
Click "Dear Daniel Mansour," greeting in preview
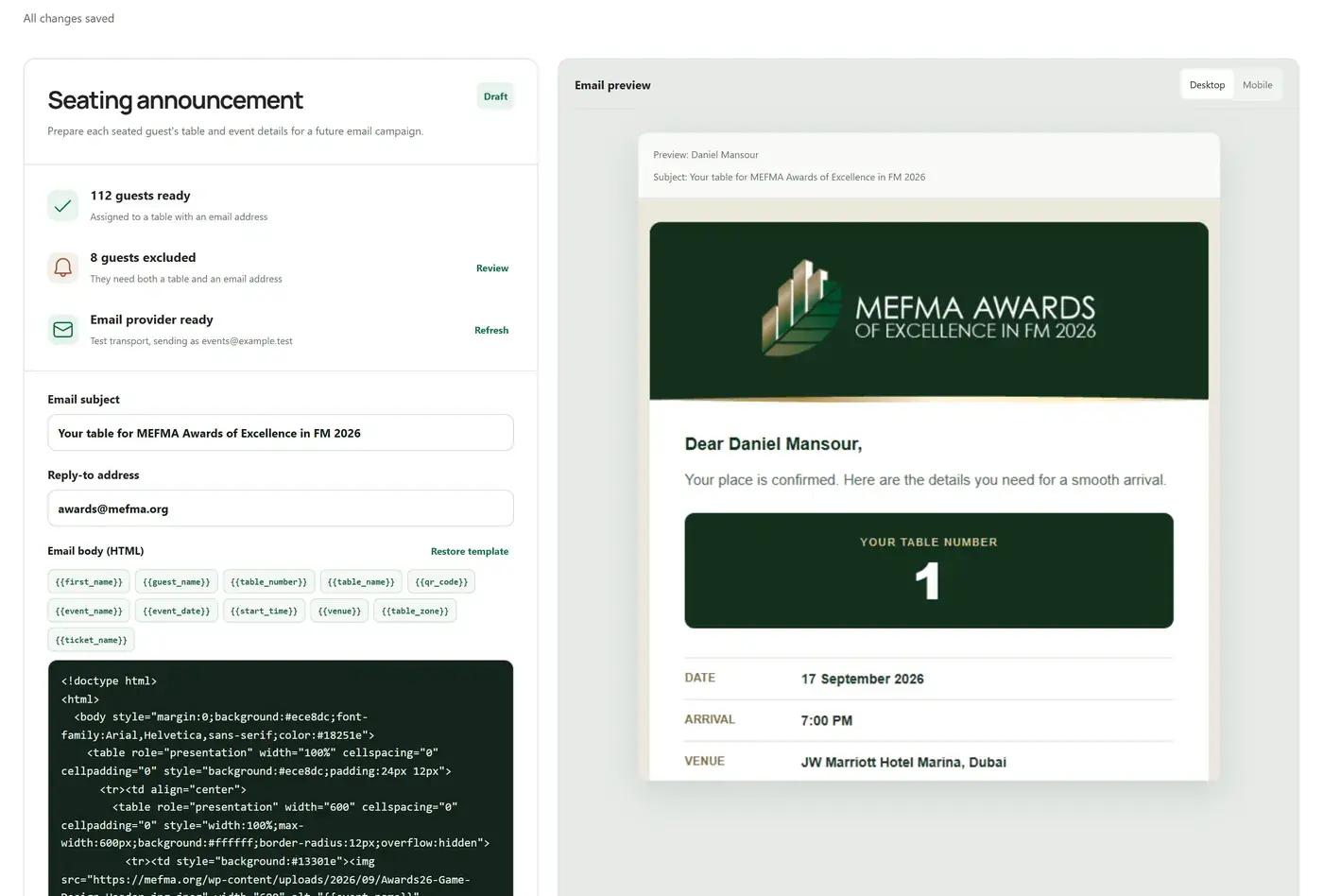[x=773, y=444]
